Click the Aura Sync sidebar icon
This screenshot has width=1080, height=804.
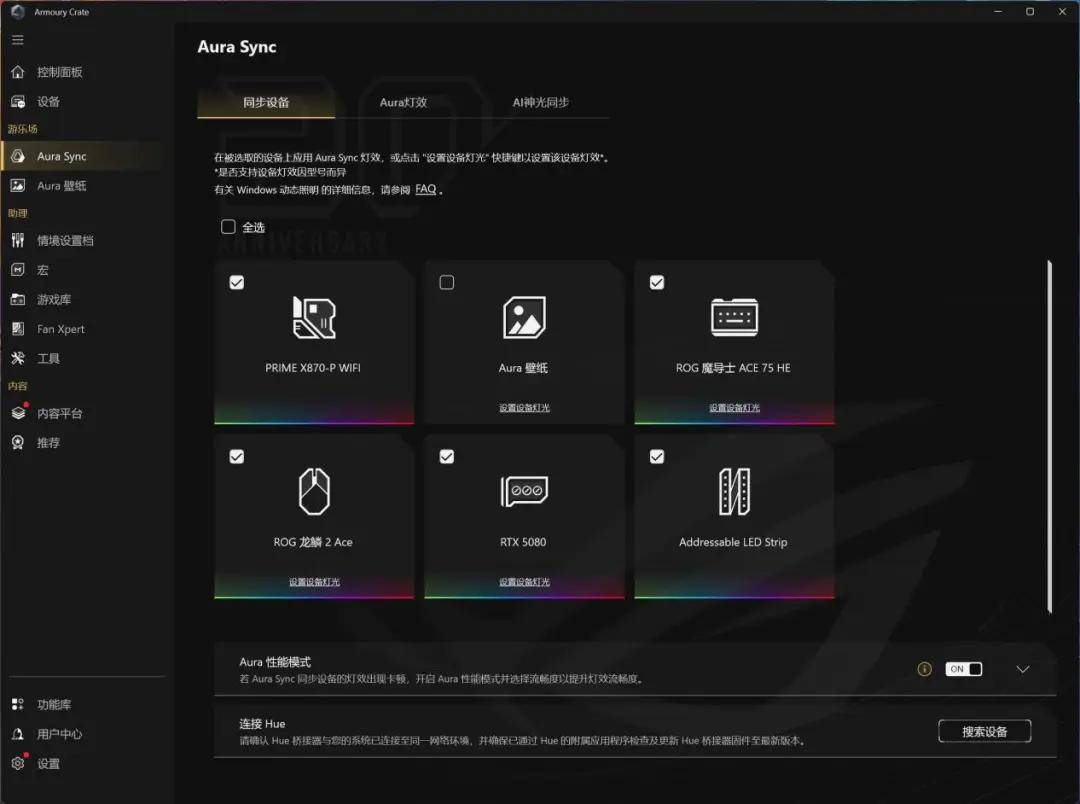(x=18, y=156)
